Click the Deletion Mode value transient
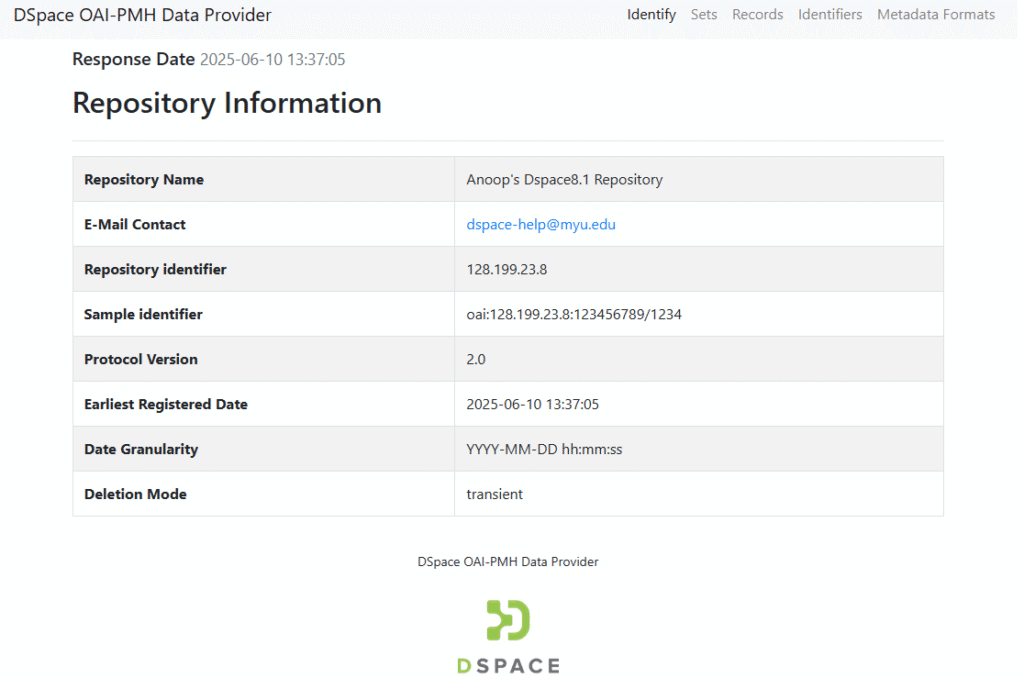The image size is (1024, 678). 494,494
